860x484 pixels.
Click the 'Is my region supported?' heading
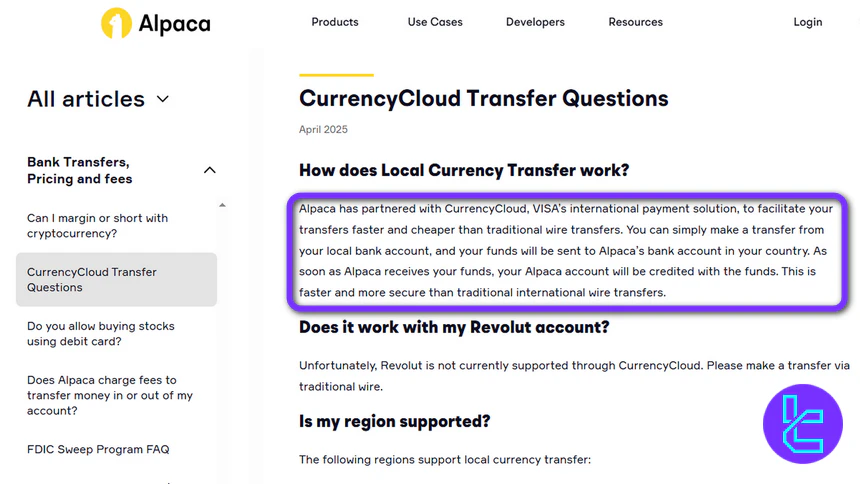click(394, 421)
